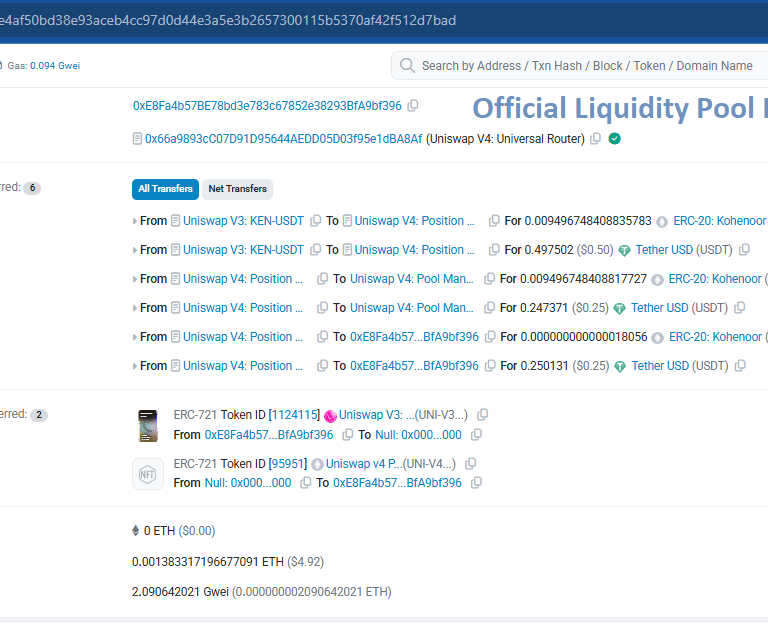The width and height of the screenshot is (768, 627).
Task: Open the 0x66a9893cC07D91D95644 router contract link
Action: pos(284,139)
